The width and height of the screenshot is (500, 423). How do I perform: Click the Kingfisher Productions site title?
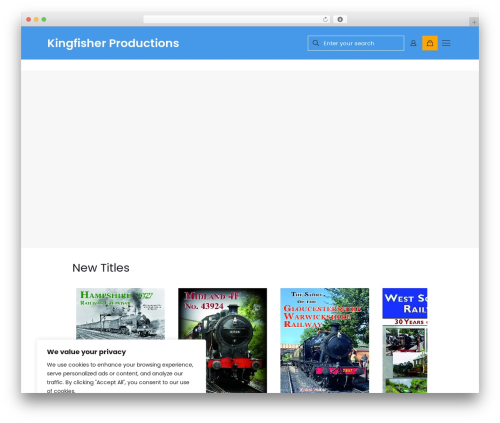[113, 43]
